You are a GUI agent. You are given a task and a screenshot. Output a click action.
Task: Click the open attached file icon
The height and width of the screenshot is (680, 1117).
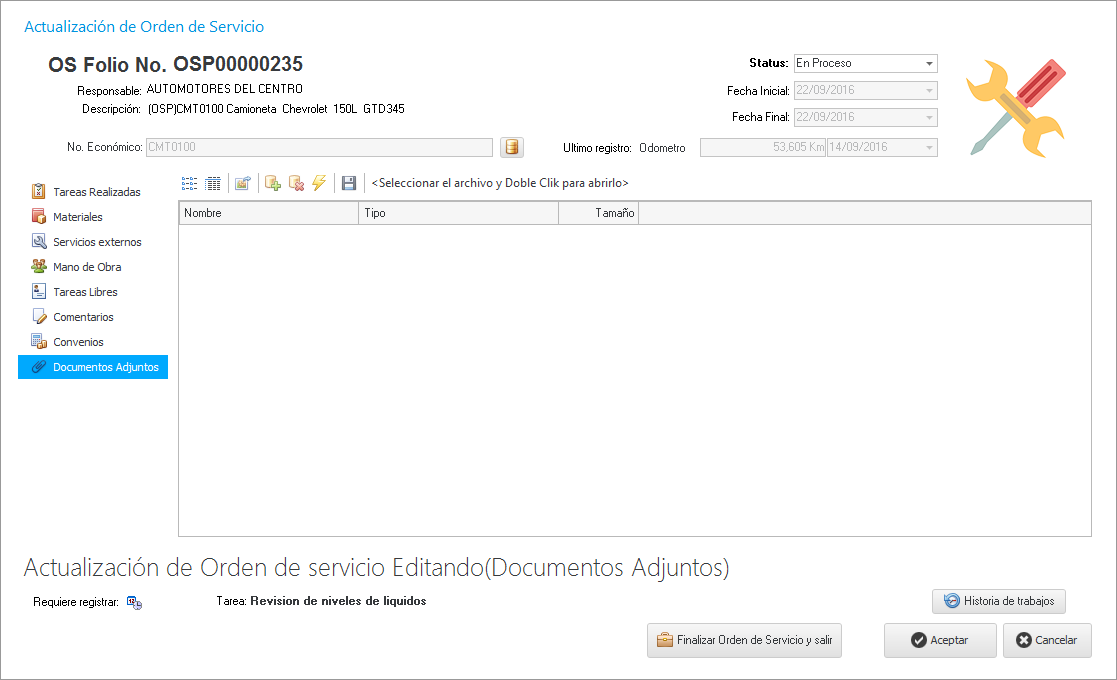point(242,183)
